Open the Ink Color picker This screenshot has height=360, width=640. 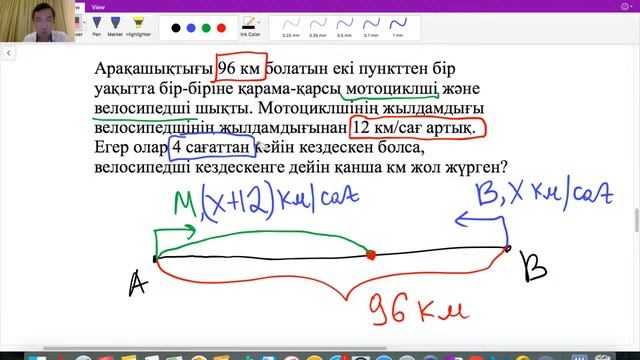(250, 27)
